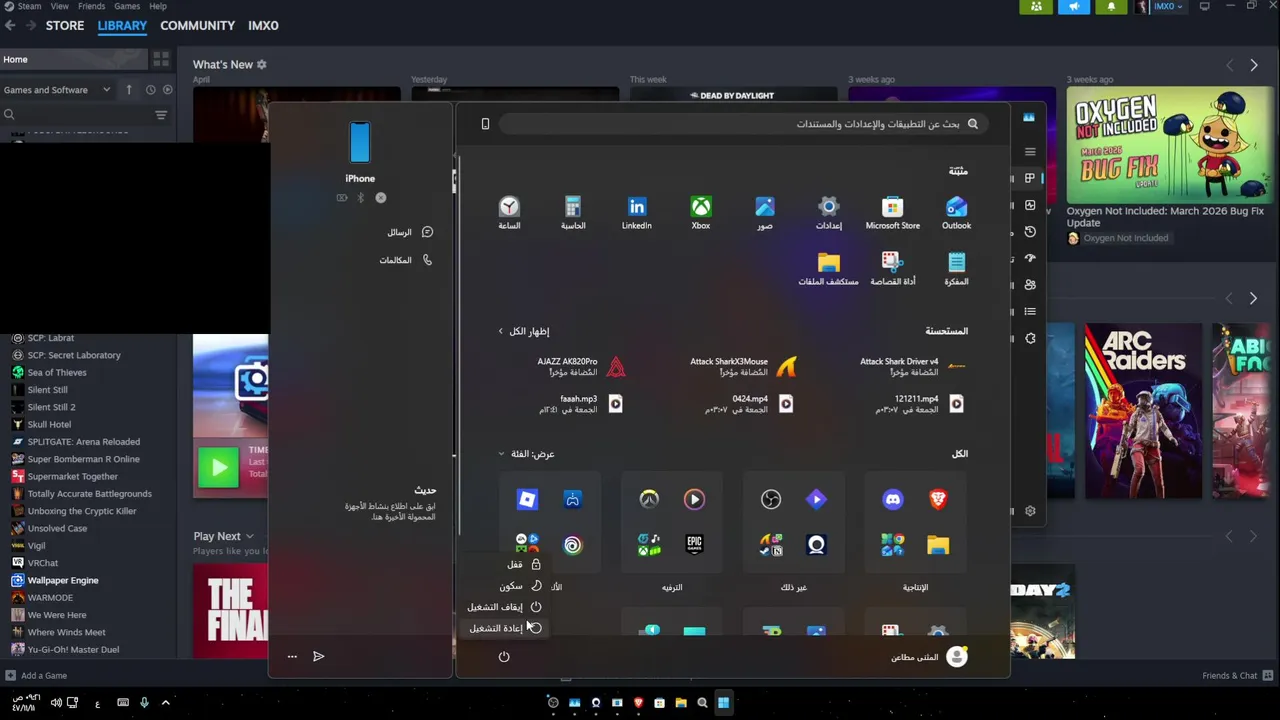1280x720 pixels.
Task: Open OBS Studio in the Other group
Action: (x=771, y=499)
